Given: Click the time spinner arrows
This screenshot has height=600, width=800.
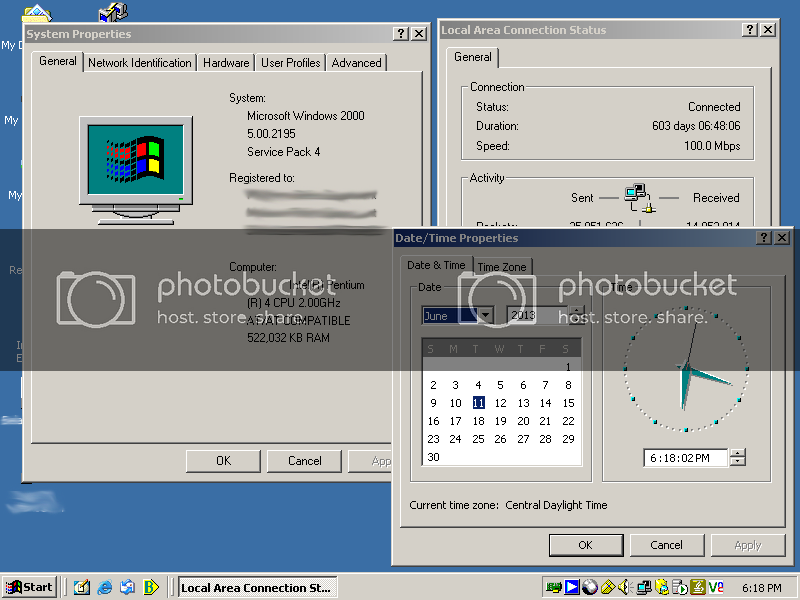Looking at the screenshot, I should [x=738, y=457].
